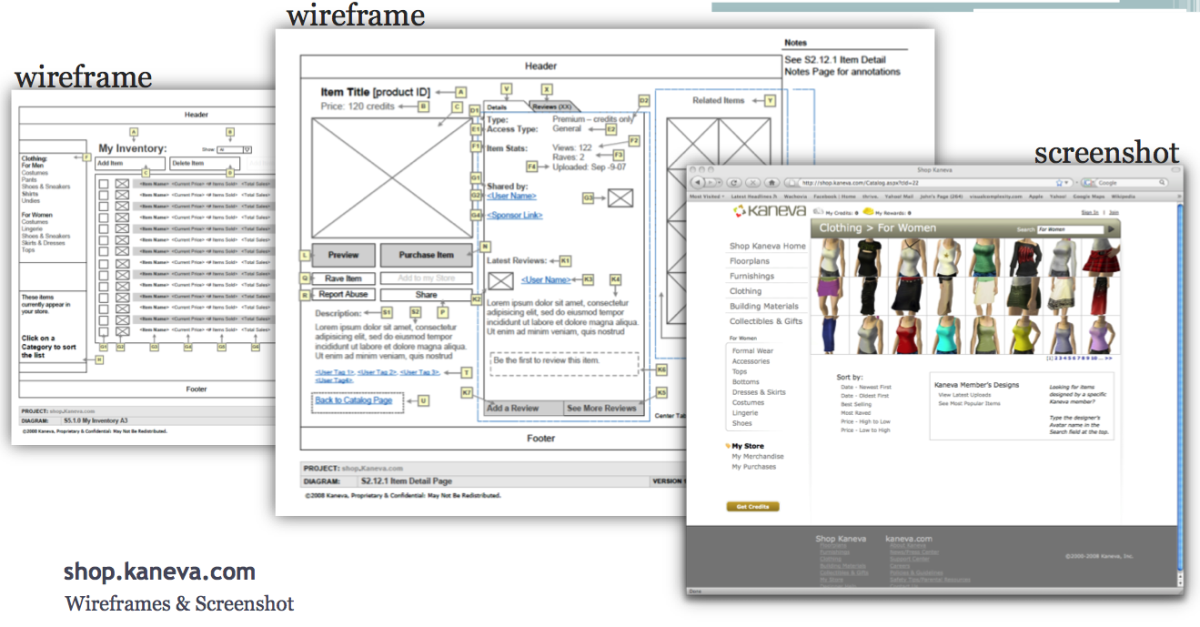Tick the top row checkbox in My Inventory list
1200x627 pixels.
(103, 184)
